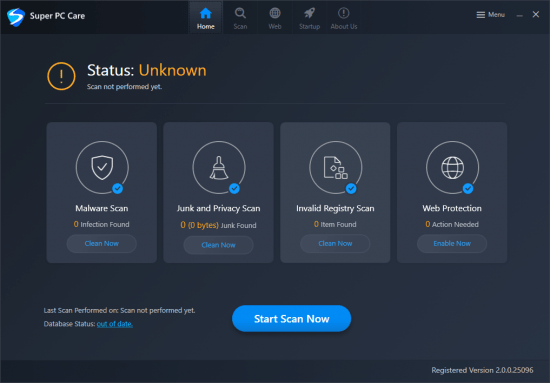The image size is (550, 383).
Task: Click the Super PC Care logo icon
Action: [16, 17]
